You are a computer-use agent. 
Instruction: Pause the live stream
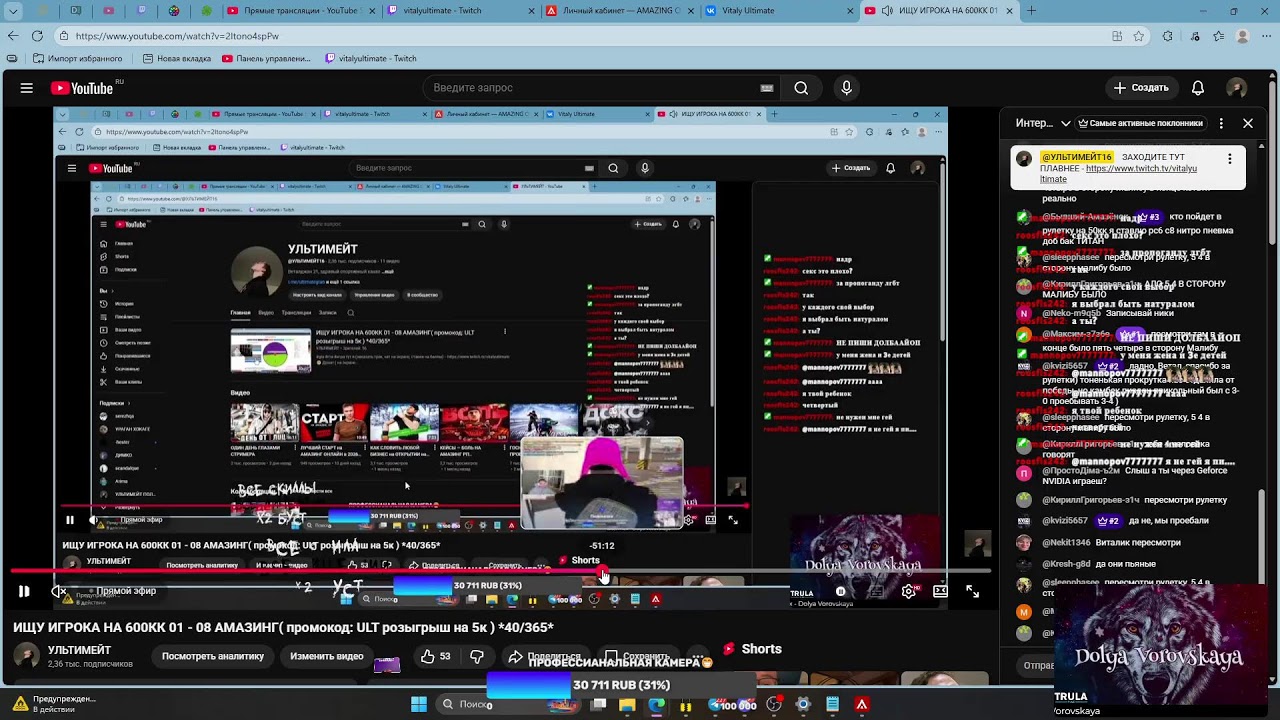pyautogui.click(x=24, y=591)
